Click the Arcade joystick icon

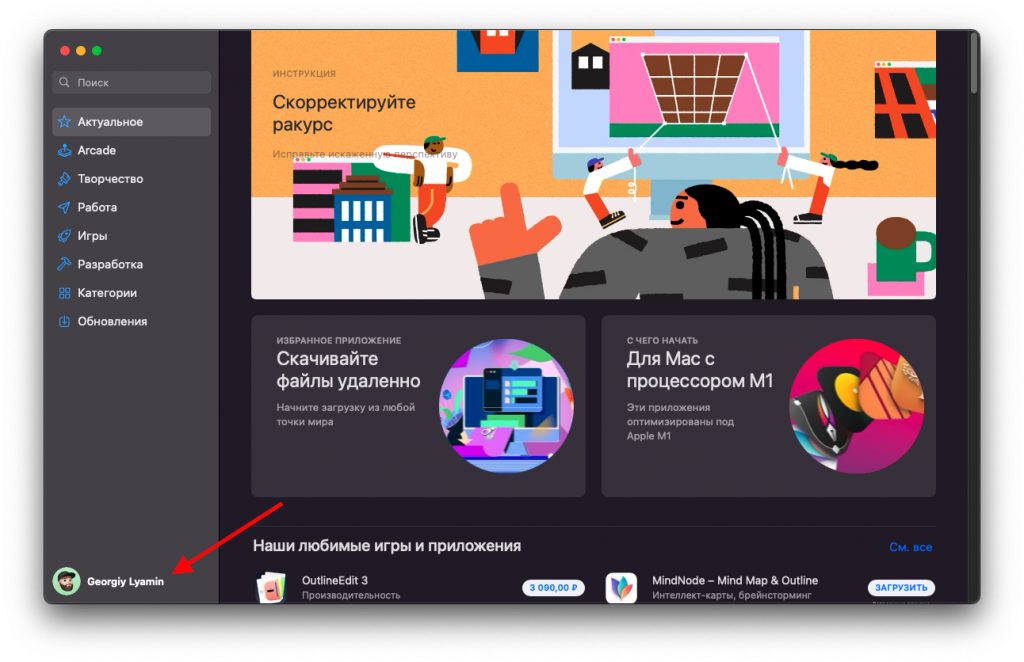pos(64,150)
